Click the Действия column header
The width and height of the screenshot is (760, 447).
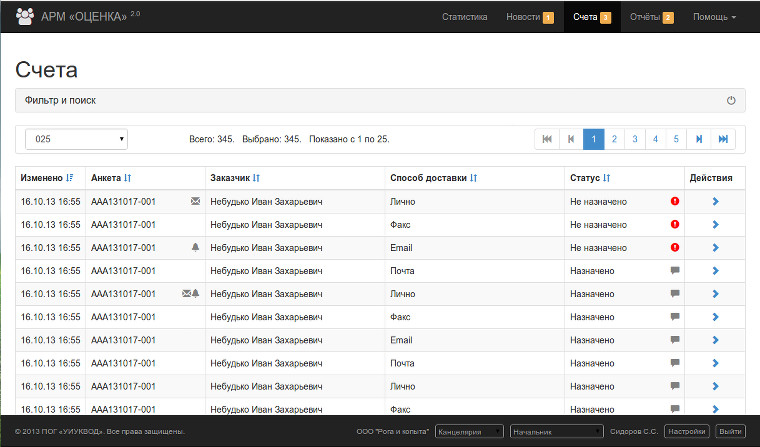[x=711, y=178]
